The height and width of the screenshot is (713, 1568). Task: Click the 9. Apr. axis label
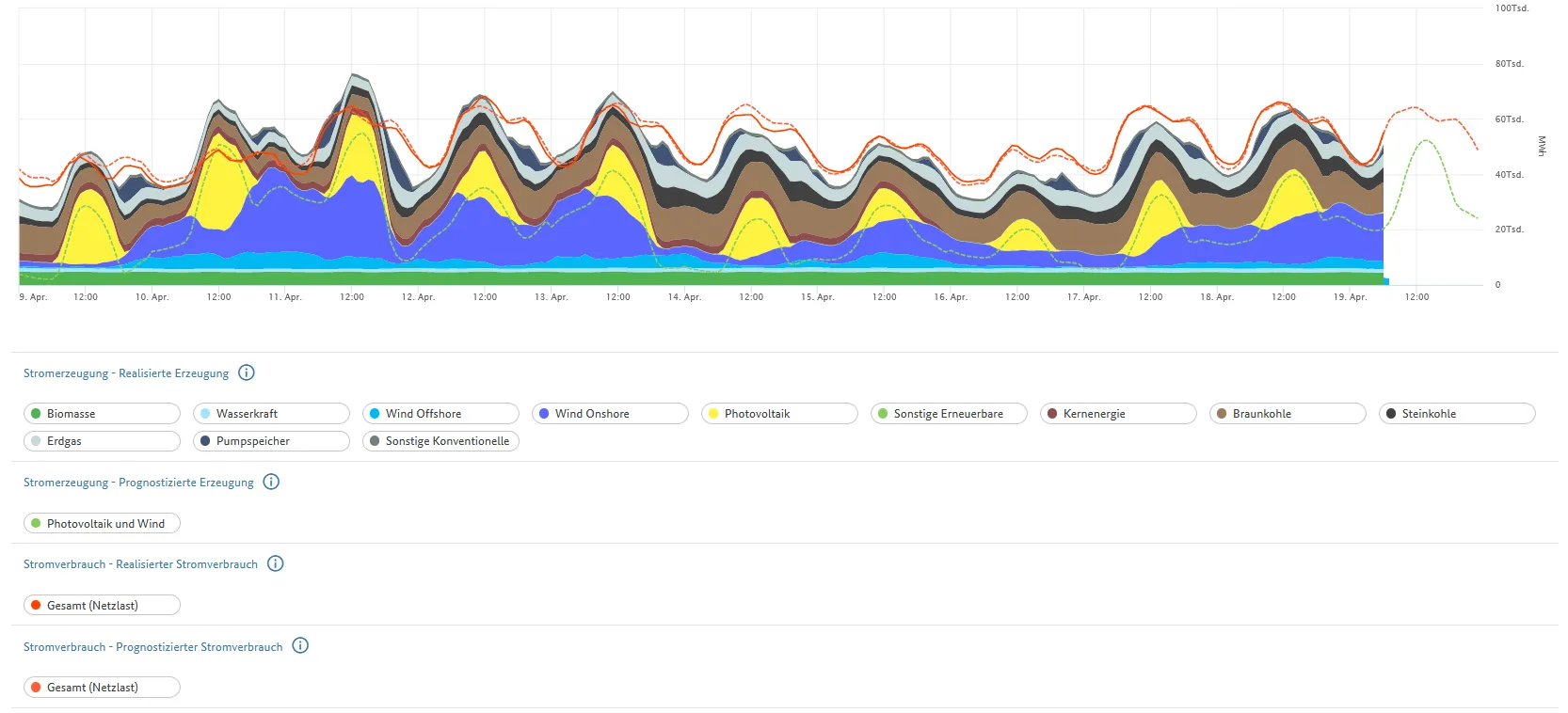(x=33, y=297)
